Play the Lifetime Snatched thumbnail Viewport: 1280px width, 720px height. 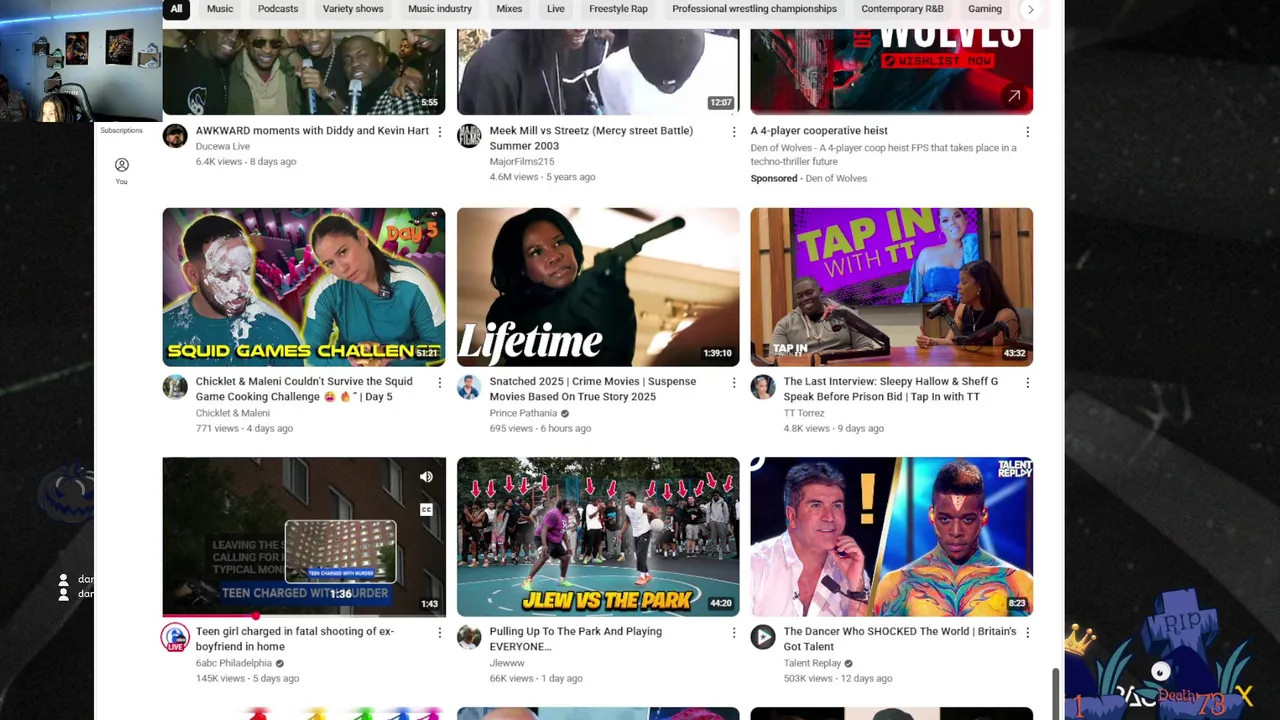[598, 287]
